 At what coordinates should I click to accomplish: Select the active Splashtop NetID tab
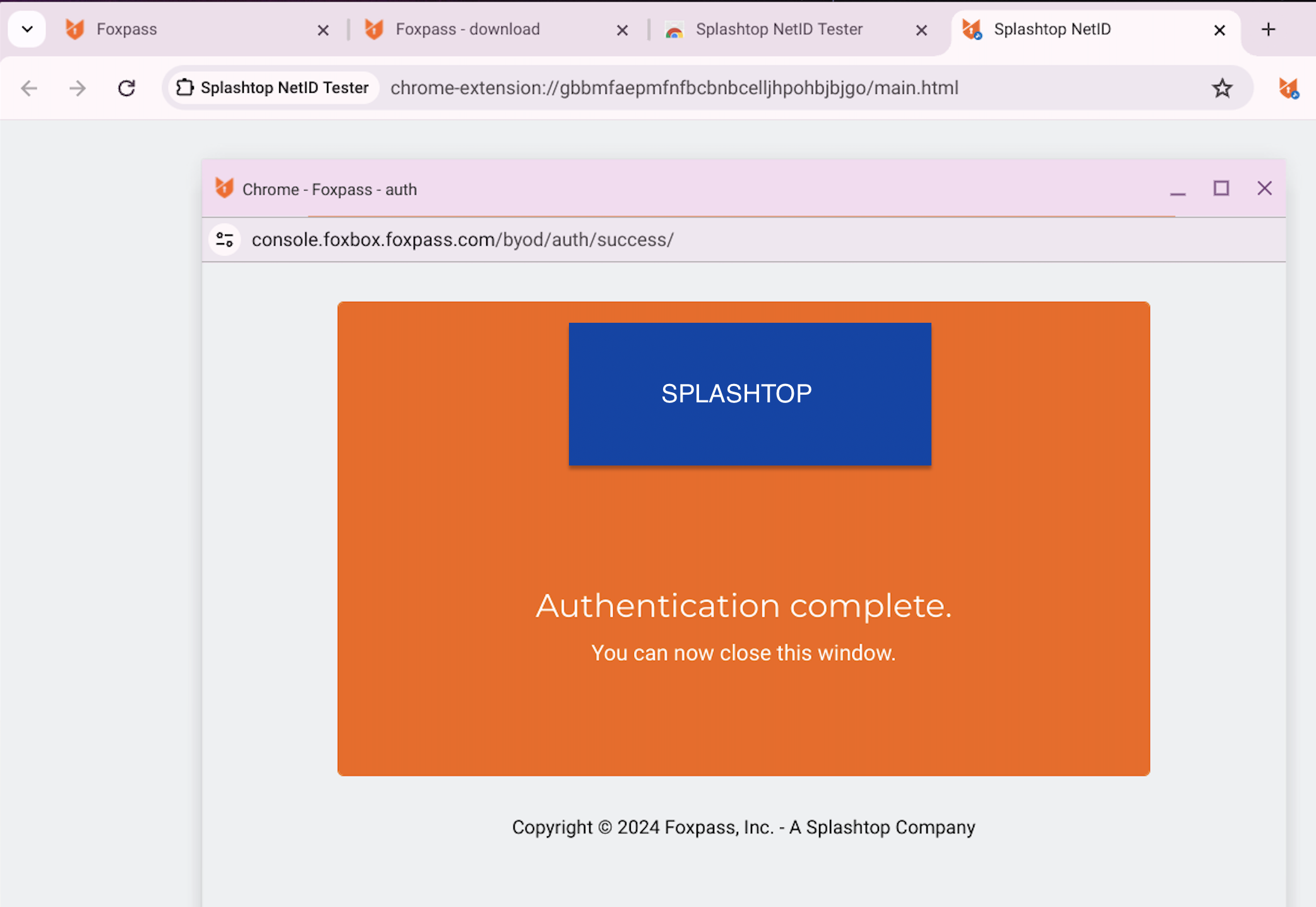point(1096,29)
